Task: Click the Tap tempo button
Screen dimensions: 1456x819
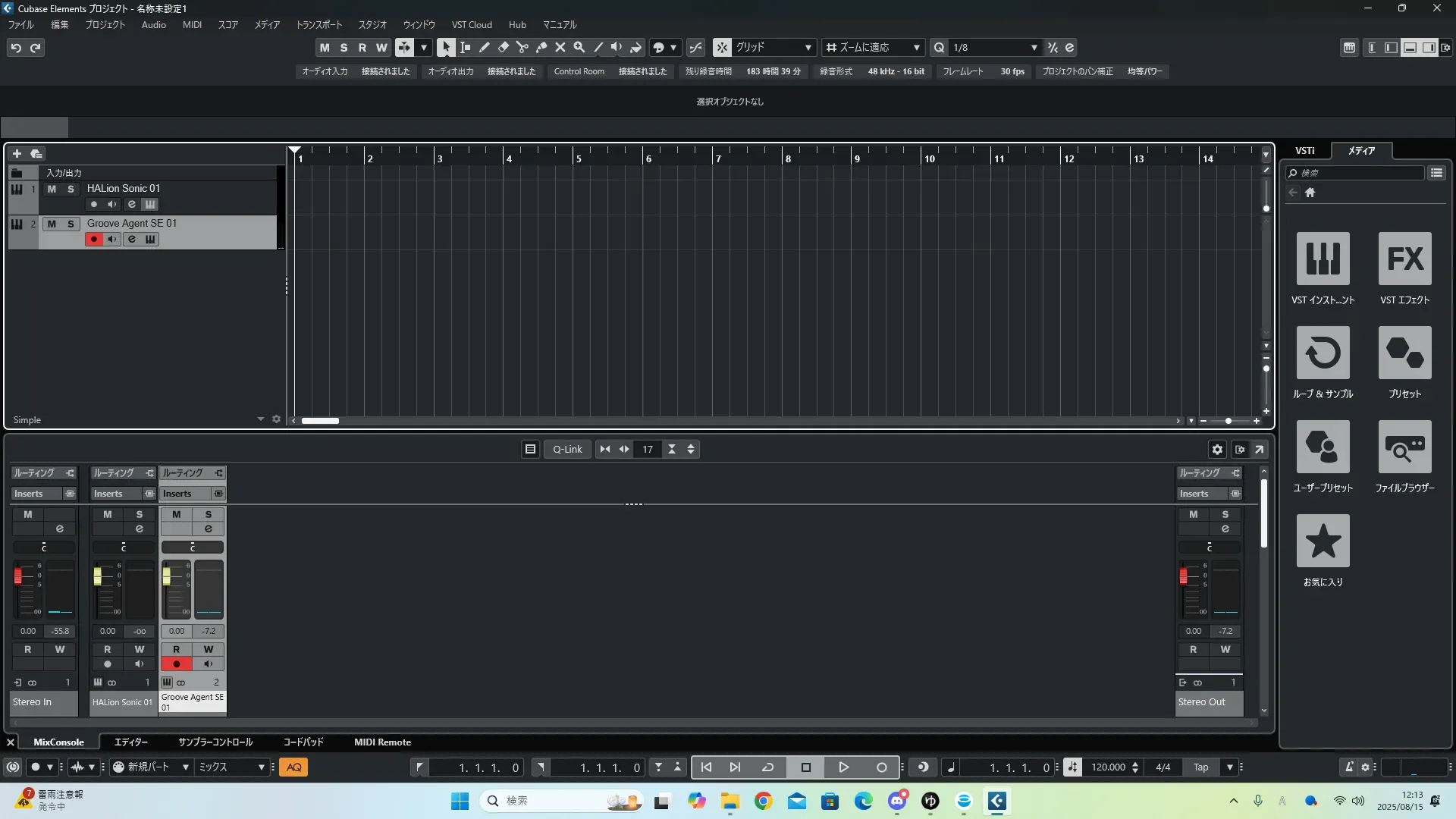Action: 1200,767
